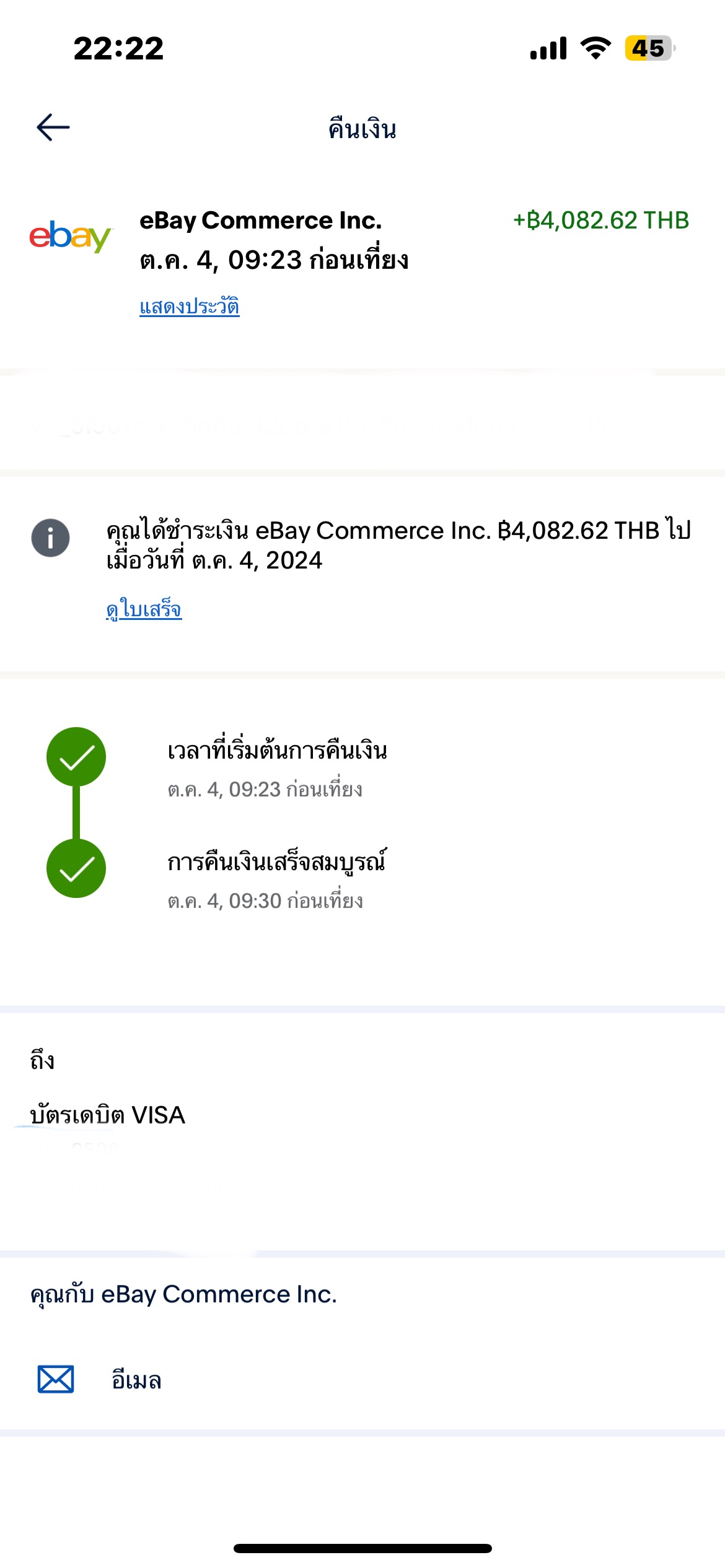The height and width of the screenshot is (1568, 725).
Task: Tap the 22:22 clock in status bar
Action: [x=119, y=48]
